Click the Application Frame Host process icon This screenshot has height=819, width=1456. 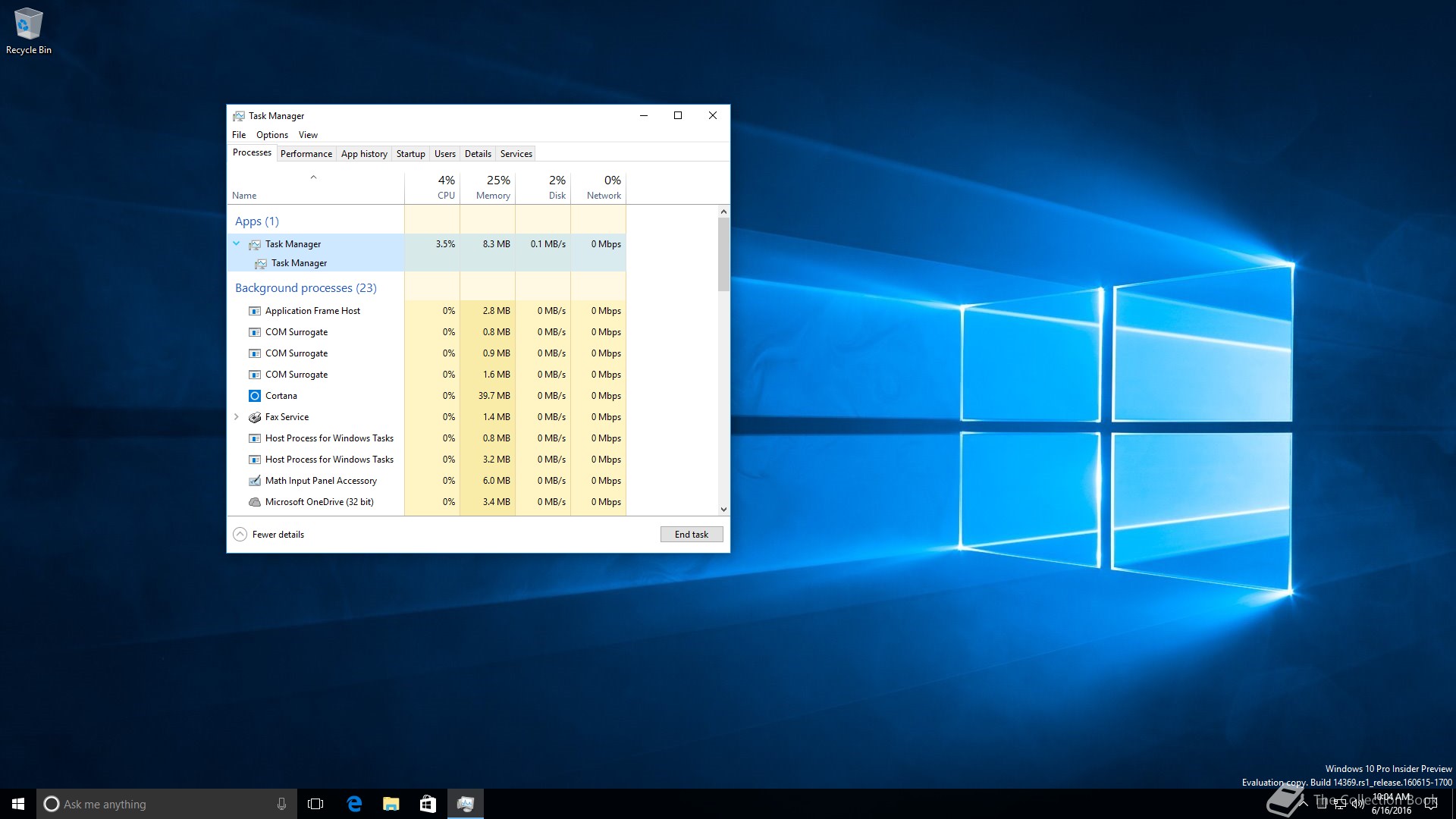click(x=255, y=311)
